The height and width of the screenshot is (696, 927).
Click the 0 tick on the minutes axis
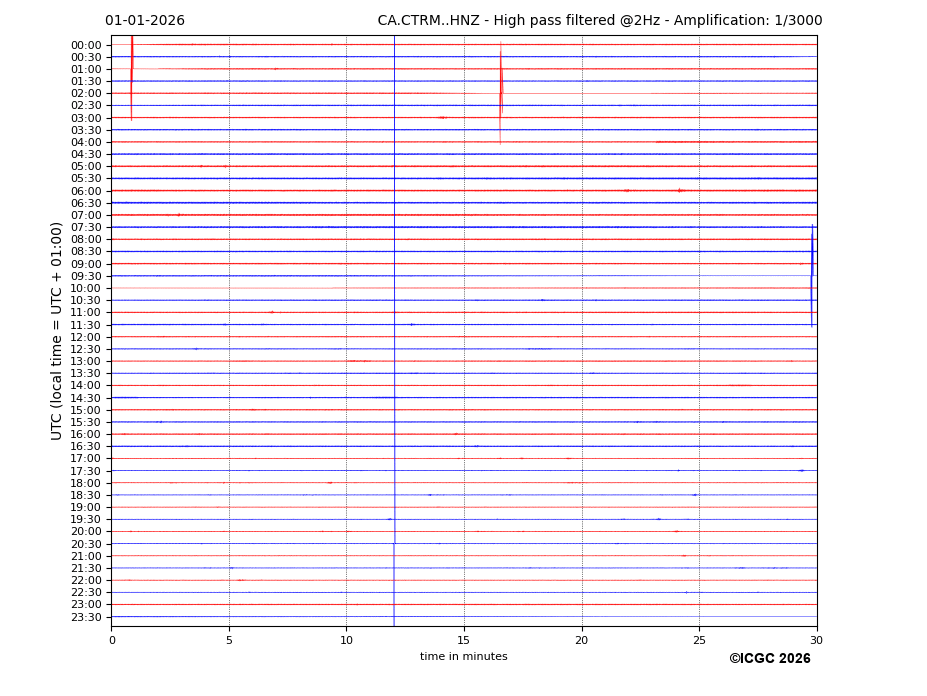112,640
